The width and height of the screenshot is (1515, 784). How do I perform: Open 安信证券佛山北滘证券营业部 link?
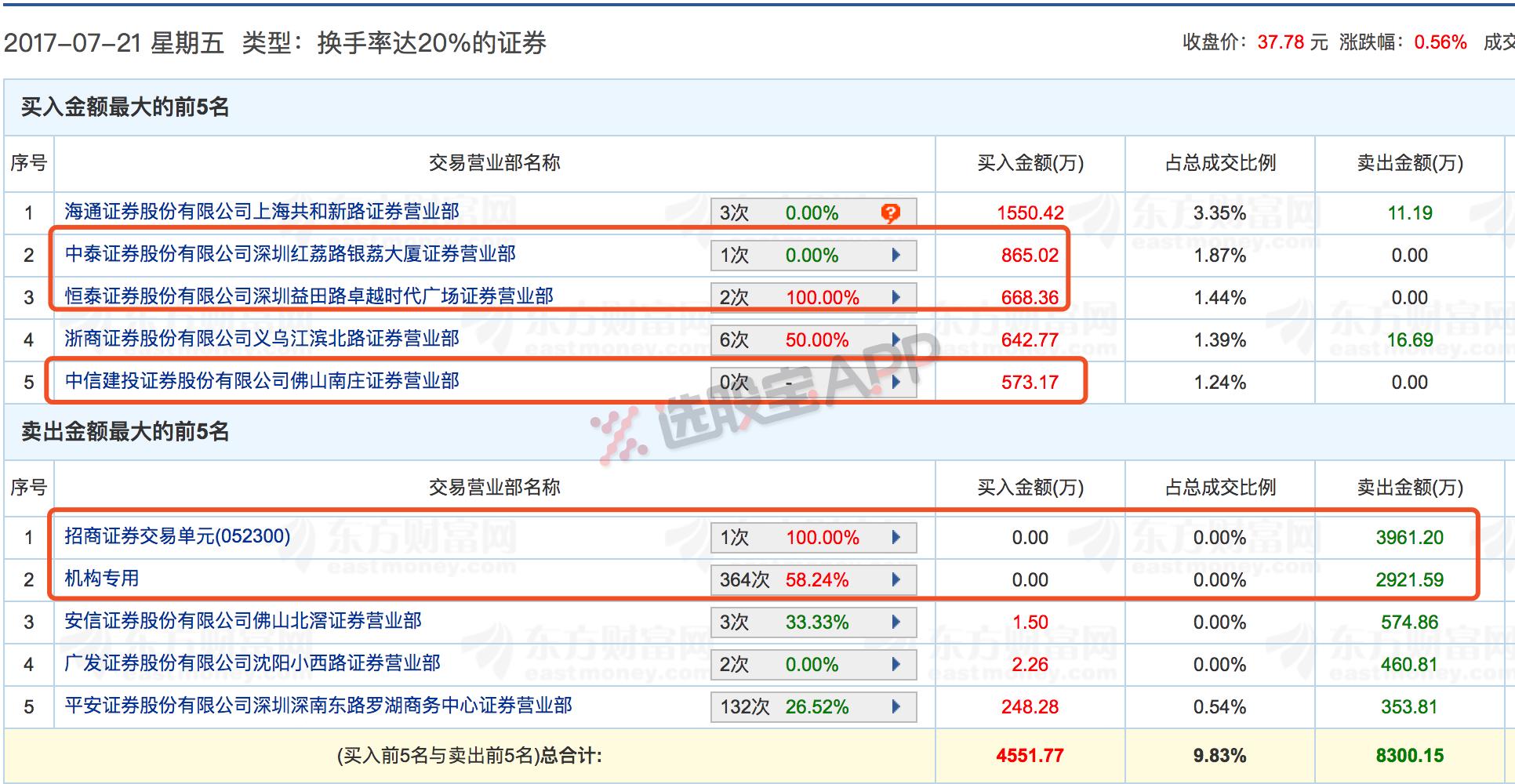243,621
